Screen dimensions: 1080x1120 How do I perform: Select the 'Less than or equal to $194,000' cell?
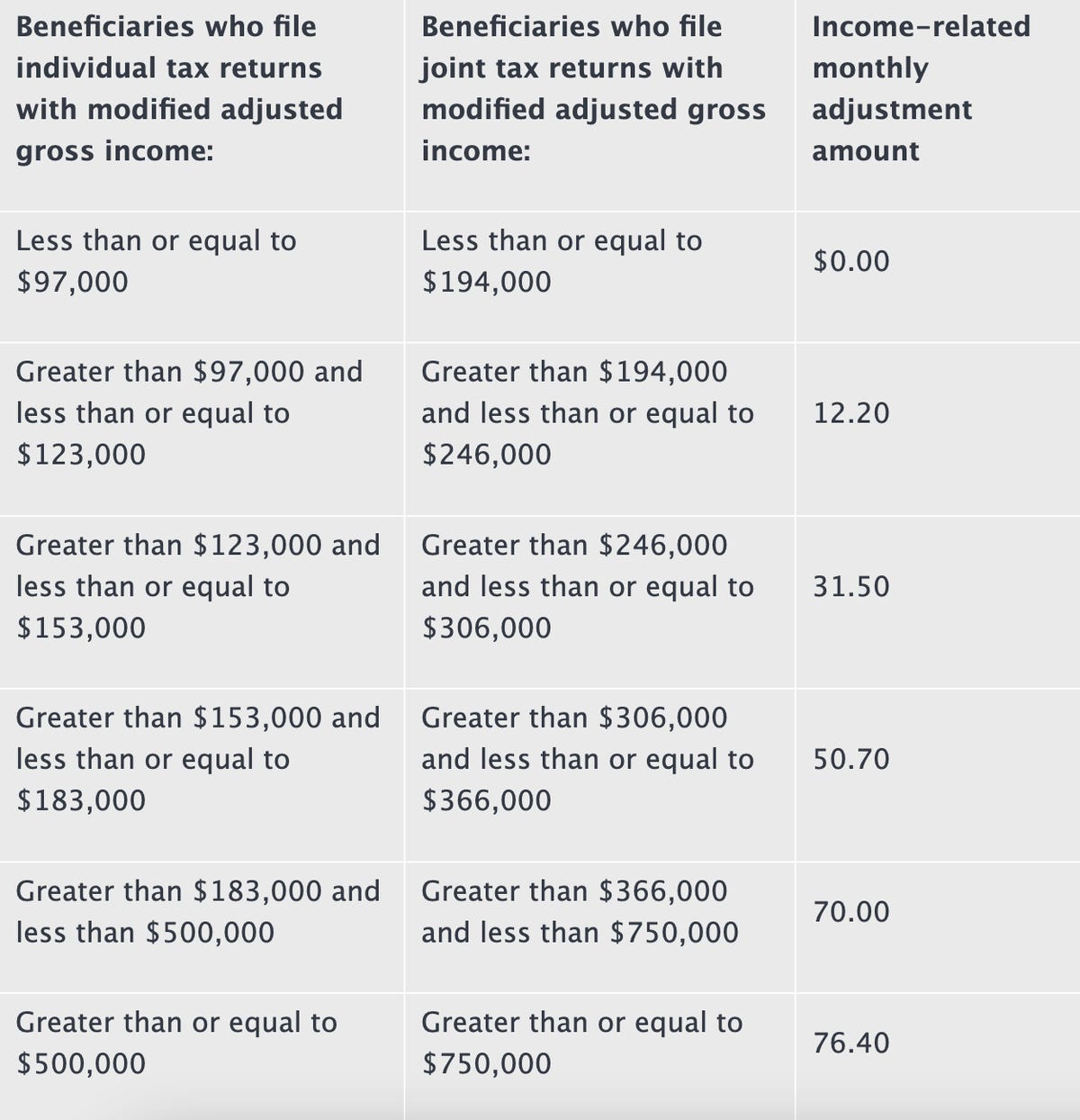tap(562, 261)
